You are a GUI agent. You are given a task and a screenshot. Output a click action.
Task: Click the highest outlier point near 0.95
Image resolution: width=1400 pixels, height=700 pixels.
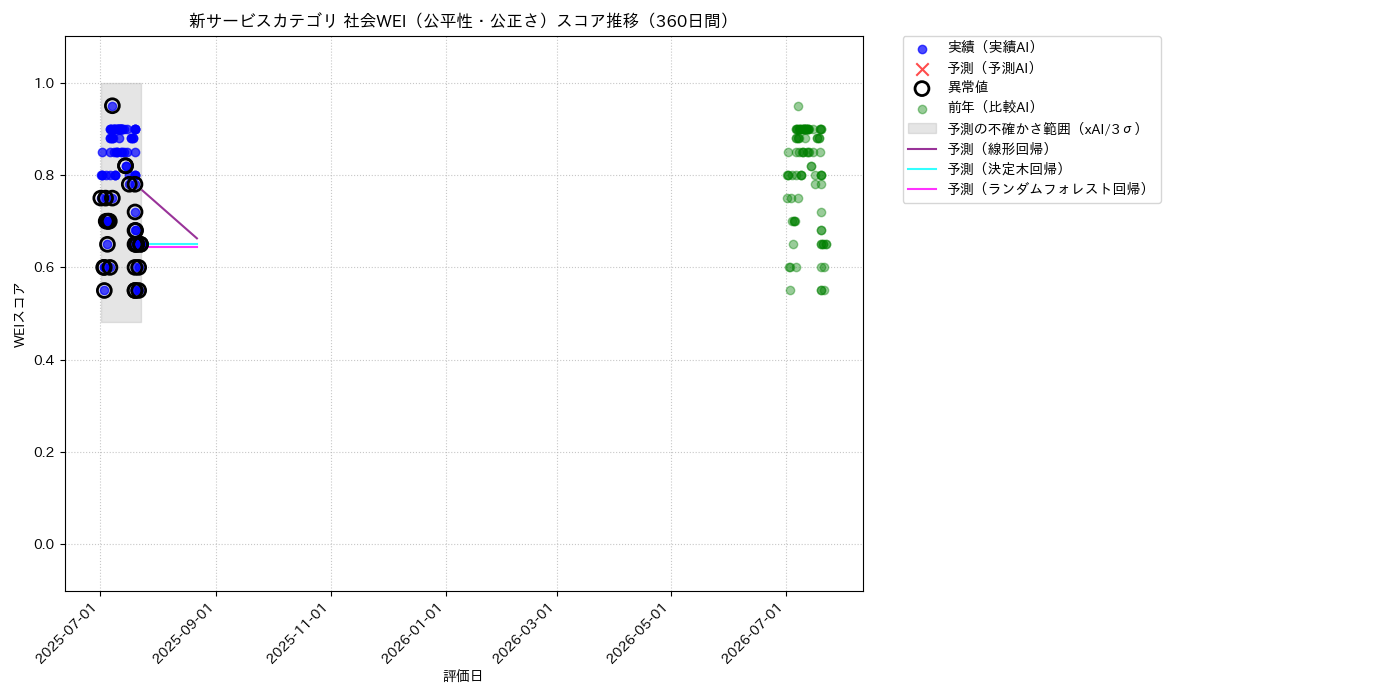[112, 106]
